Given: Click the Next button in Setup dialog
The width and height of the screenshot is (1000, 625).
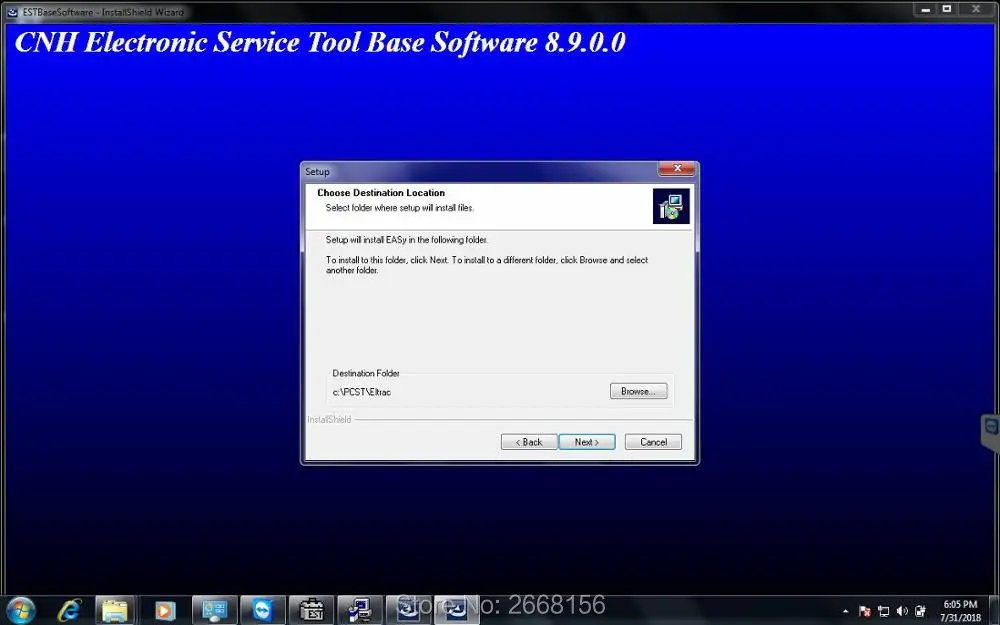Looking at the screenshot, I should pyautogui.click(x=587, y=442).
